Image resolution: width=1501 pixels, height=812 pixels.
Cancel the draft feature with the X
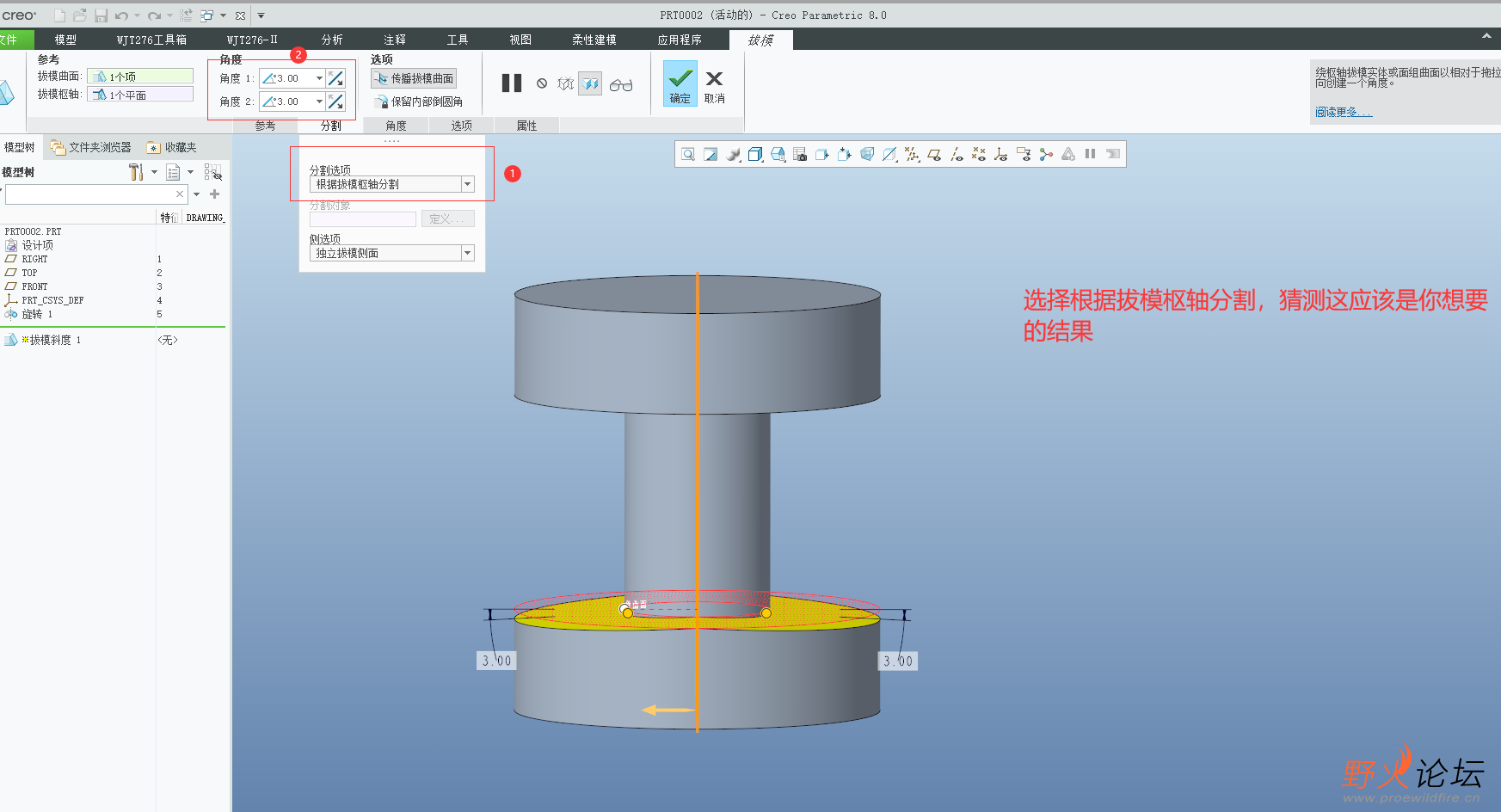714,86
